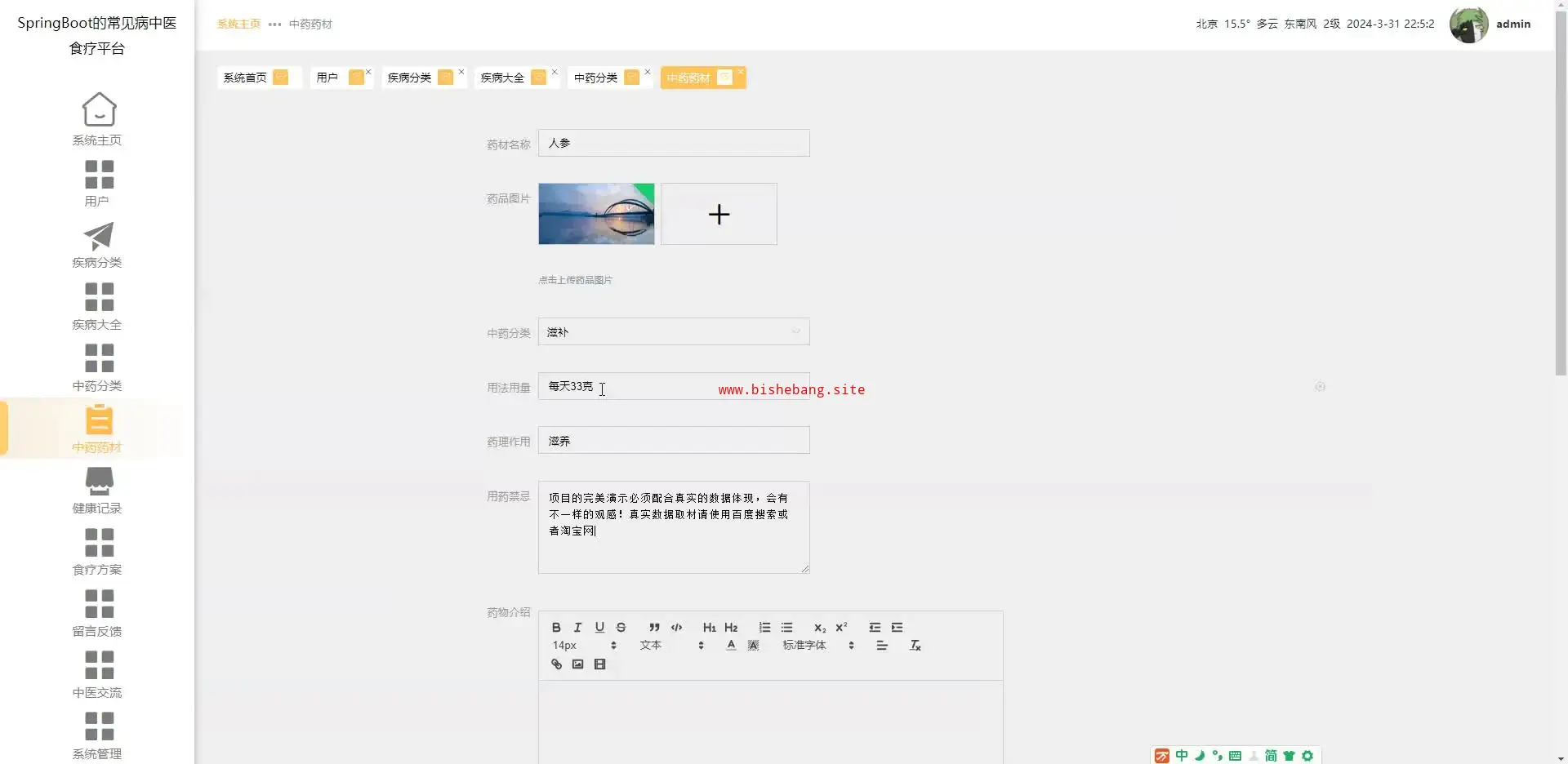
Task: Go to 食疗方案 sidebar section
Action: pyautogui.click(x=98, y=552)
